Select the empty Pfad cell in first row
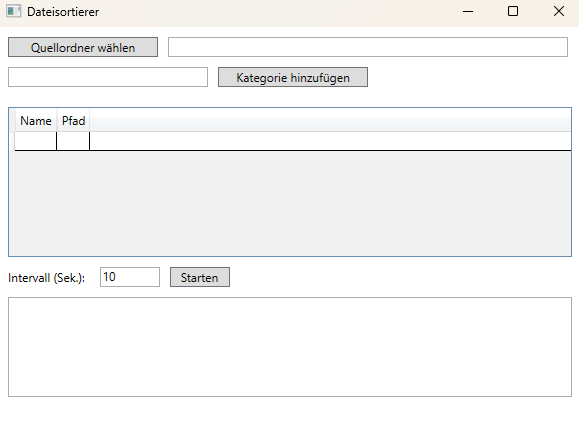This screenshot has height=433, width=579. click(73, 141)
